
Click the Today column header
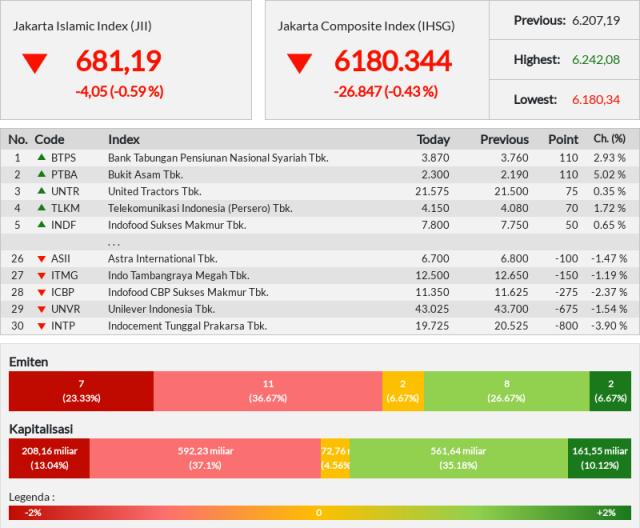point(433,140)
